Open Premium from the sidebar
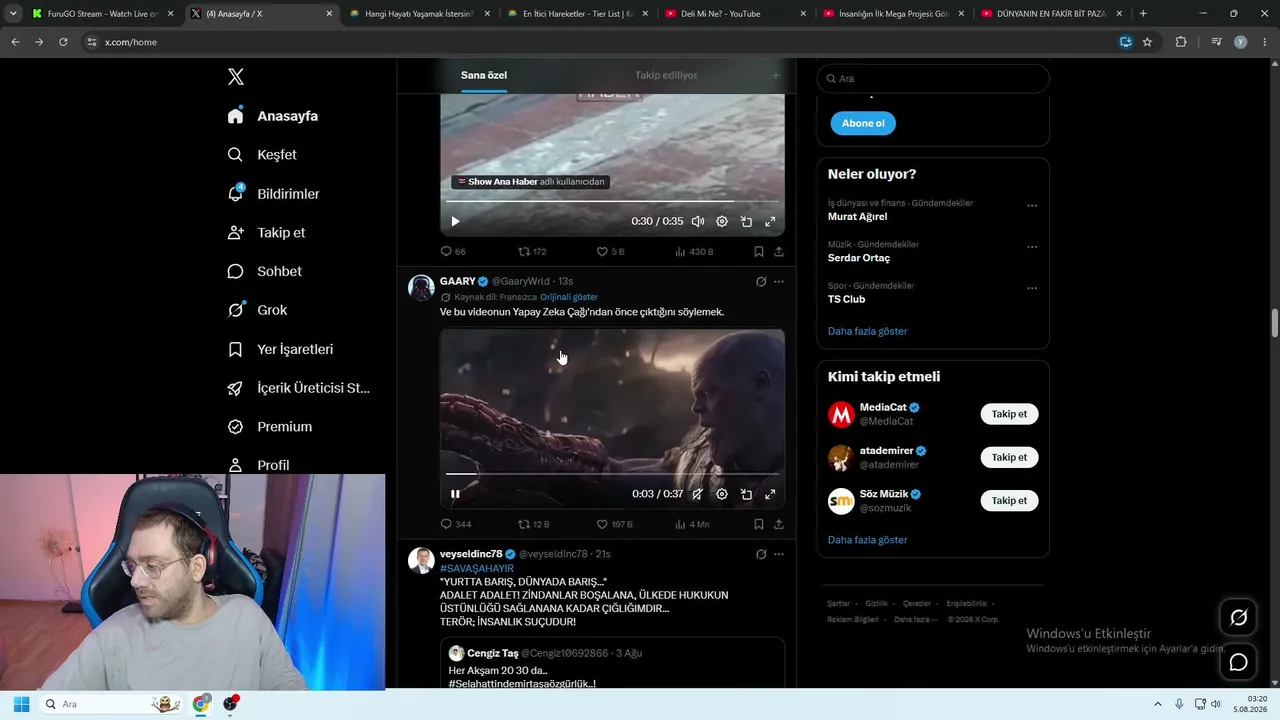Viewport: 1280px width, 720px height. (x=270, y=427)
